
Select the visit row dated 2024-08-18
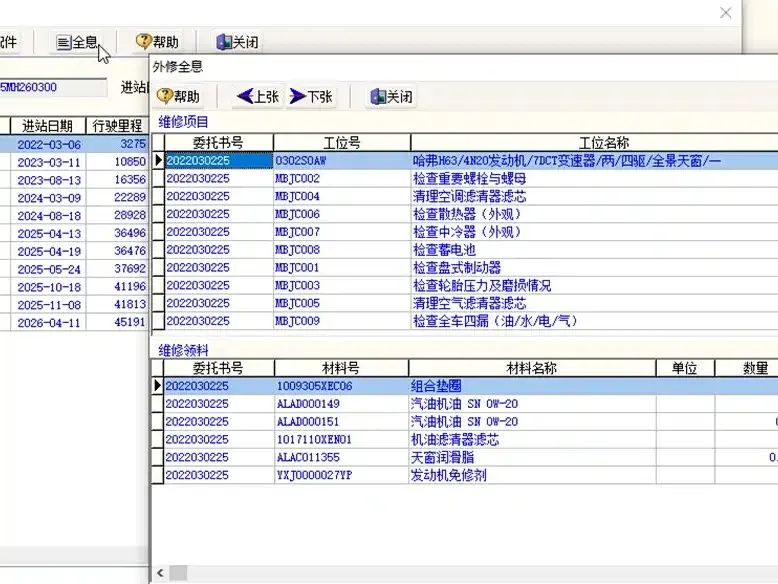(x=74, y=216)
